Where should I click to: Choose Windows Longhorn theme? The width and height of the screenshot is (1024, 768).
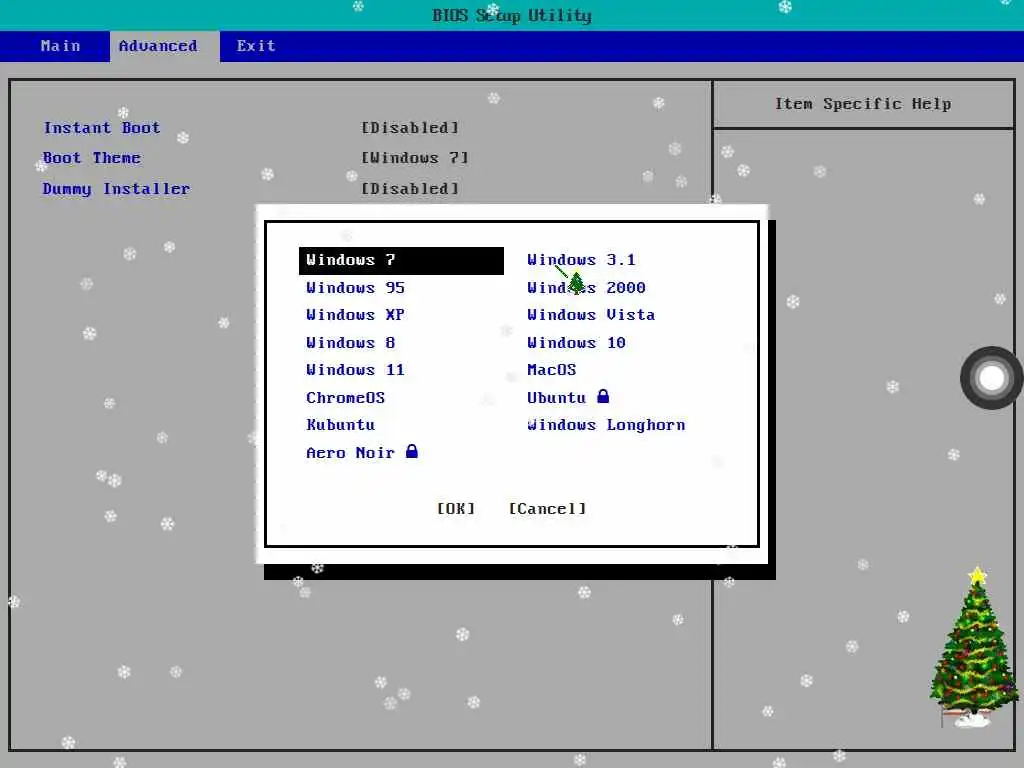[606, 425]
